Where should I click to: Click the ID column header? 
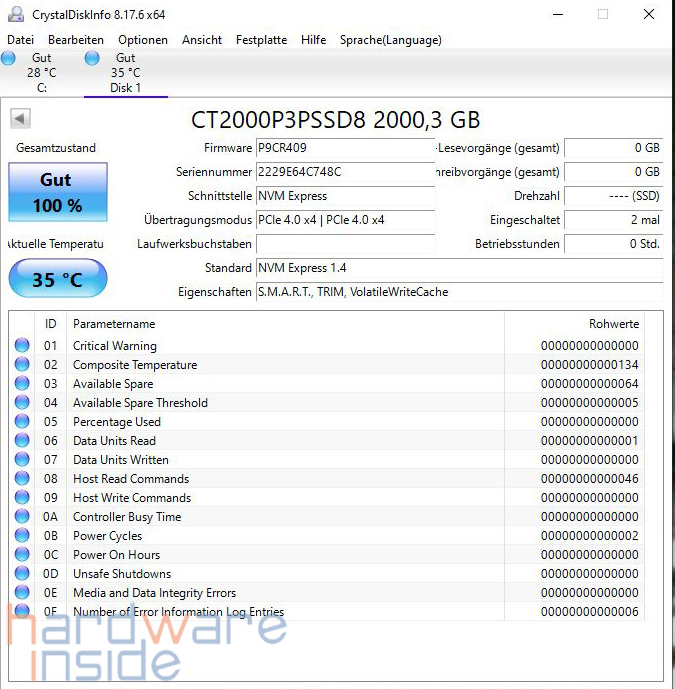51,324
